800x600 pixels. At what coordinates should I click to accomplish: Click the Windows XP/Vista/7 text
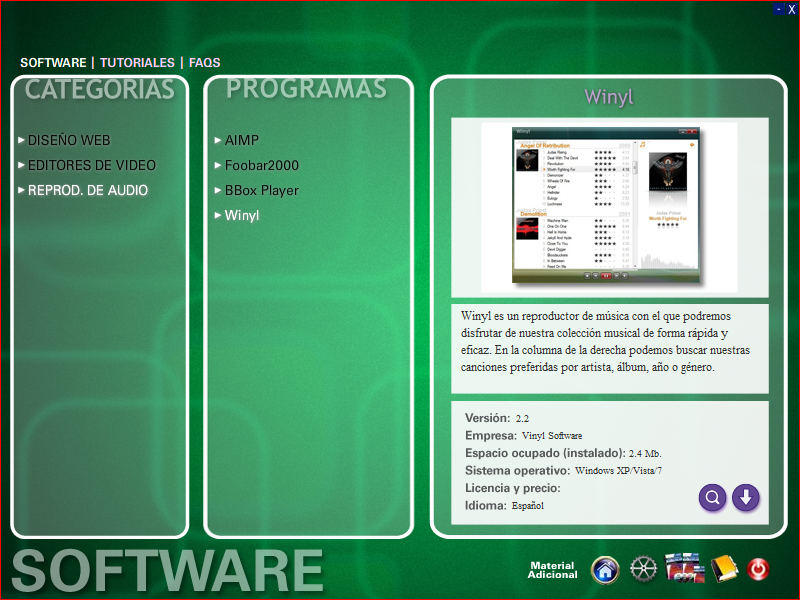(618, 470)
